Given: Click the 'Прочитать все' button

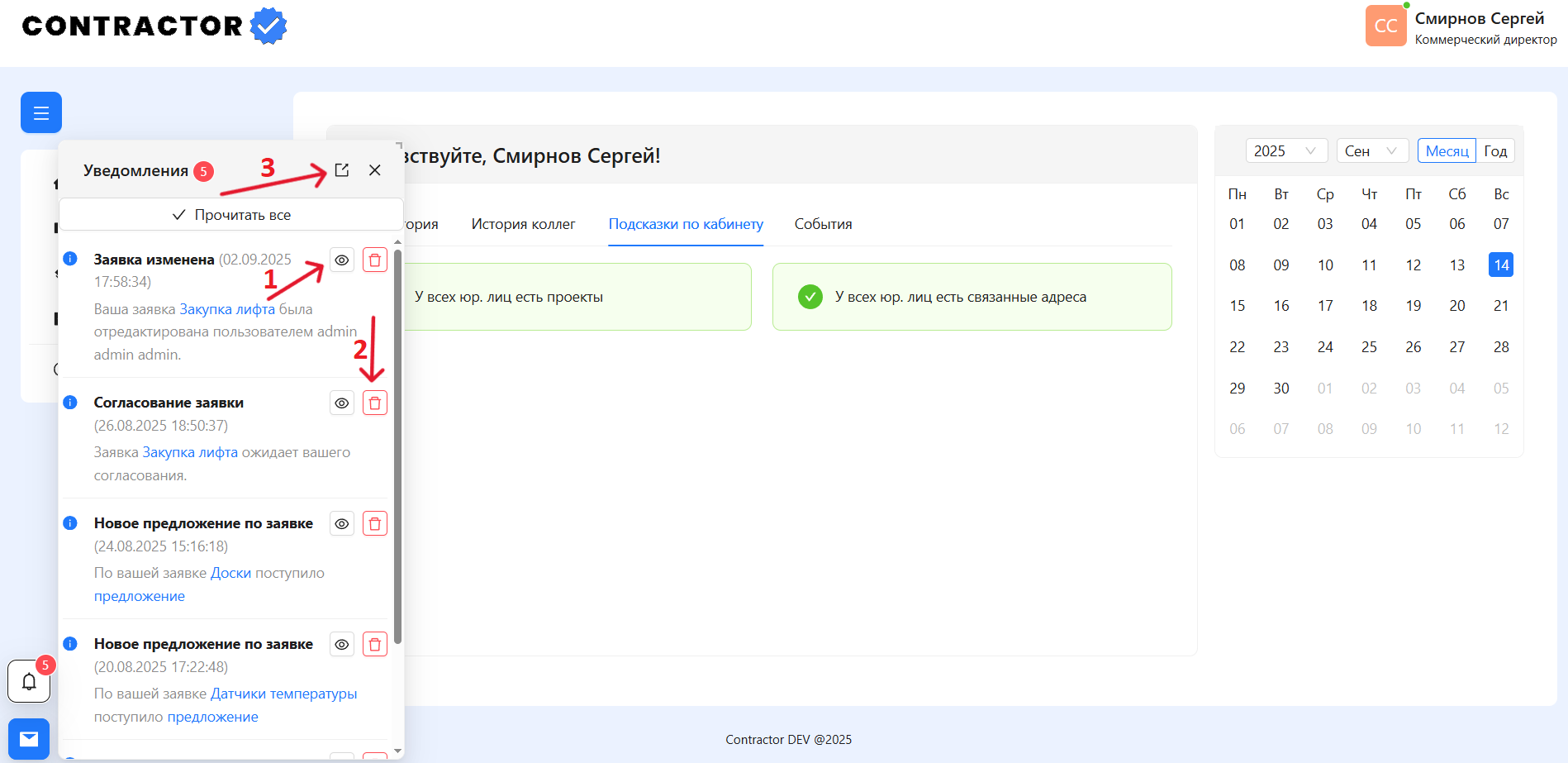Looking at the screenshot, I should (231, 215).
